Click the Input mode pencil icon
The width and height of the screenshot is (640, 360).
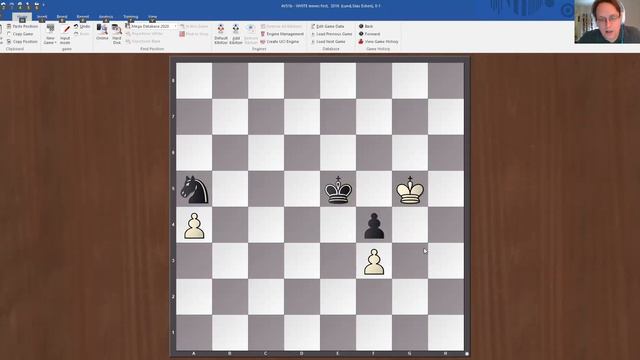[x=65, y=29]
